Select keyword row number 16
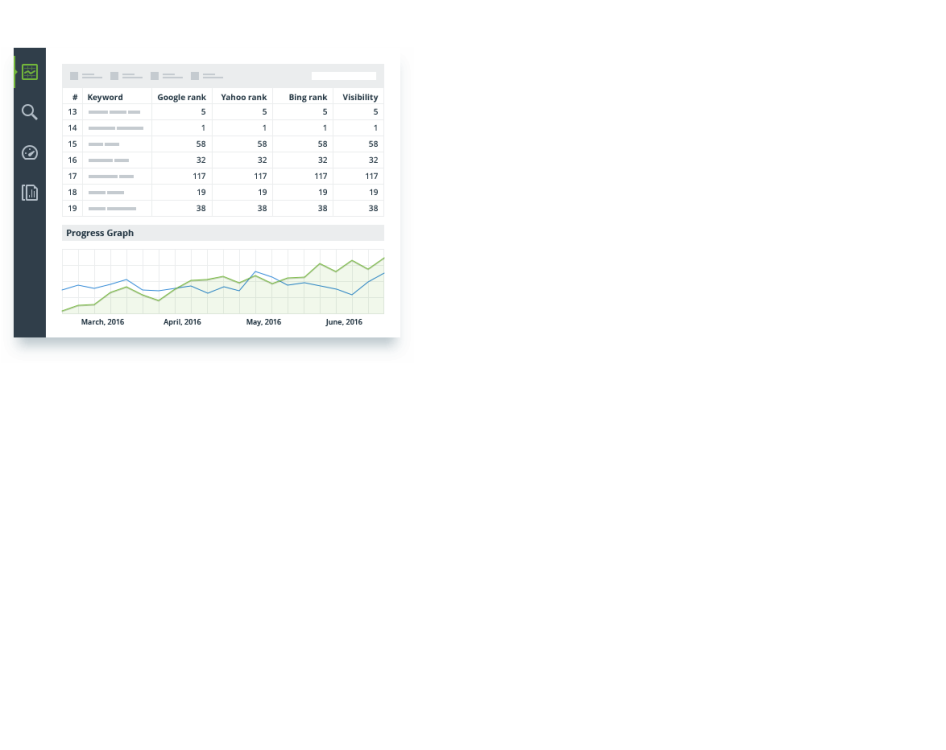The image size is (946, 750). [x=223, y=160]
